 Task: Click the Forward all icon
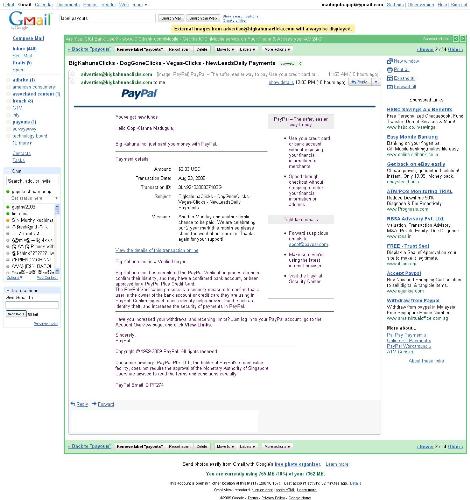pyautogui.click(x=390, y=87)
